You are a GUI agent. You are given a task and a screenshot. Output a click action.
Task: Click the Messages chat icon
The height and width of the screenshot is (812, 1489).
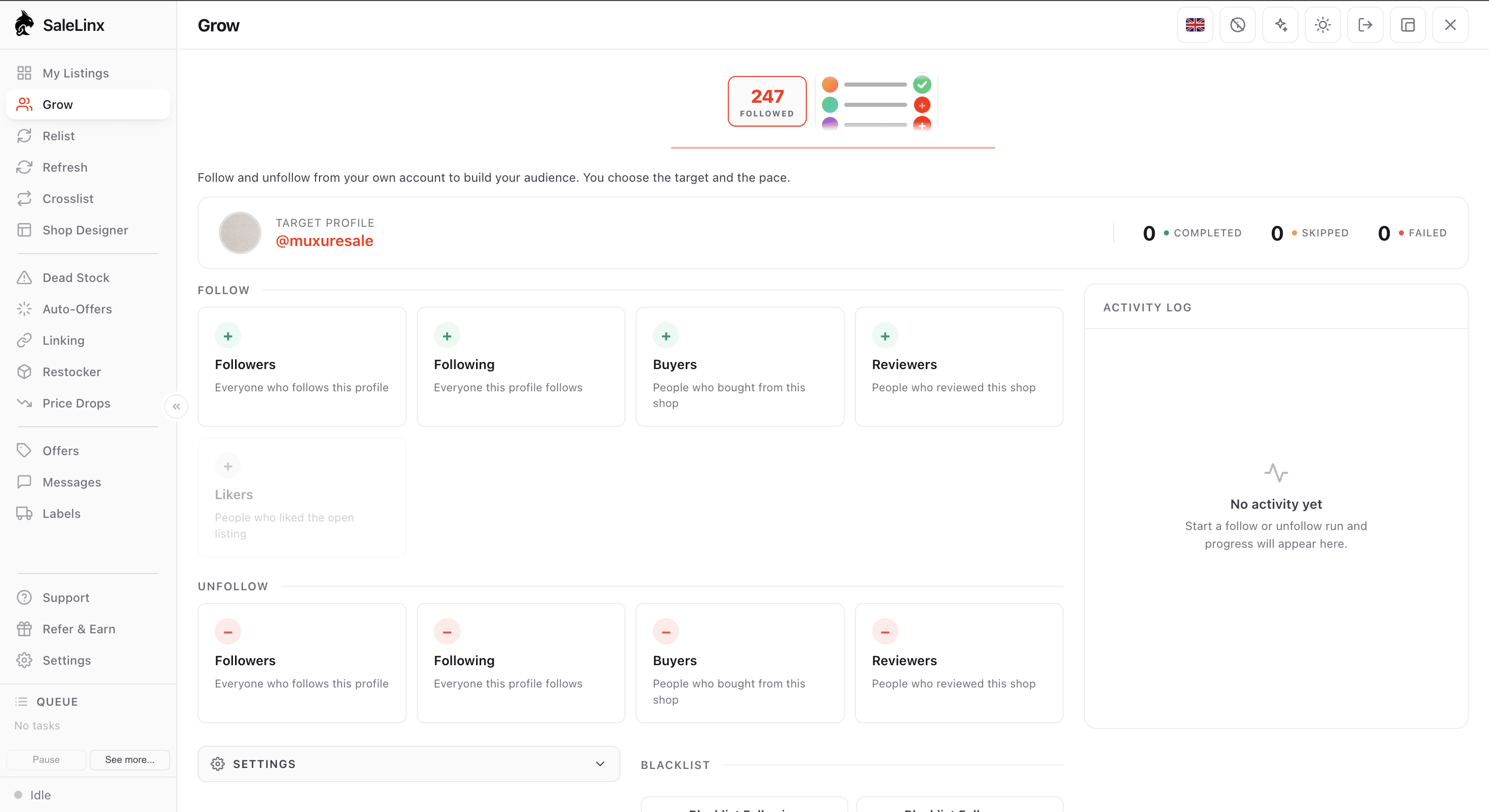[24, 482]
